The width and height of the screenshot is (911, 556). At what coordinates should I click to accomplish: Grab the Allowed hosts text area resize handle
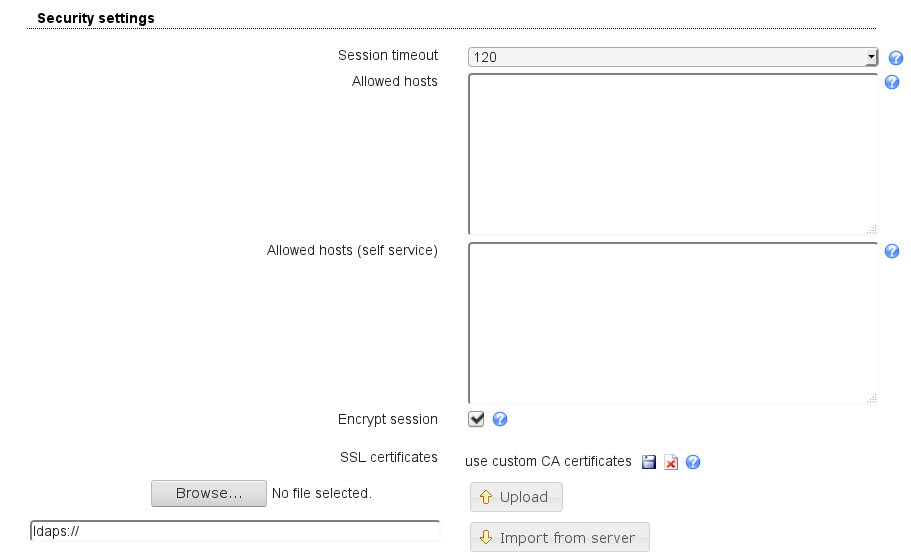[872, 229]
